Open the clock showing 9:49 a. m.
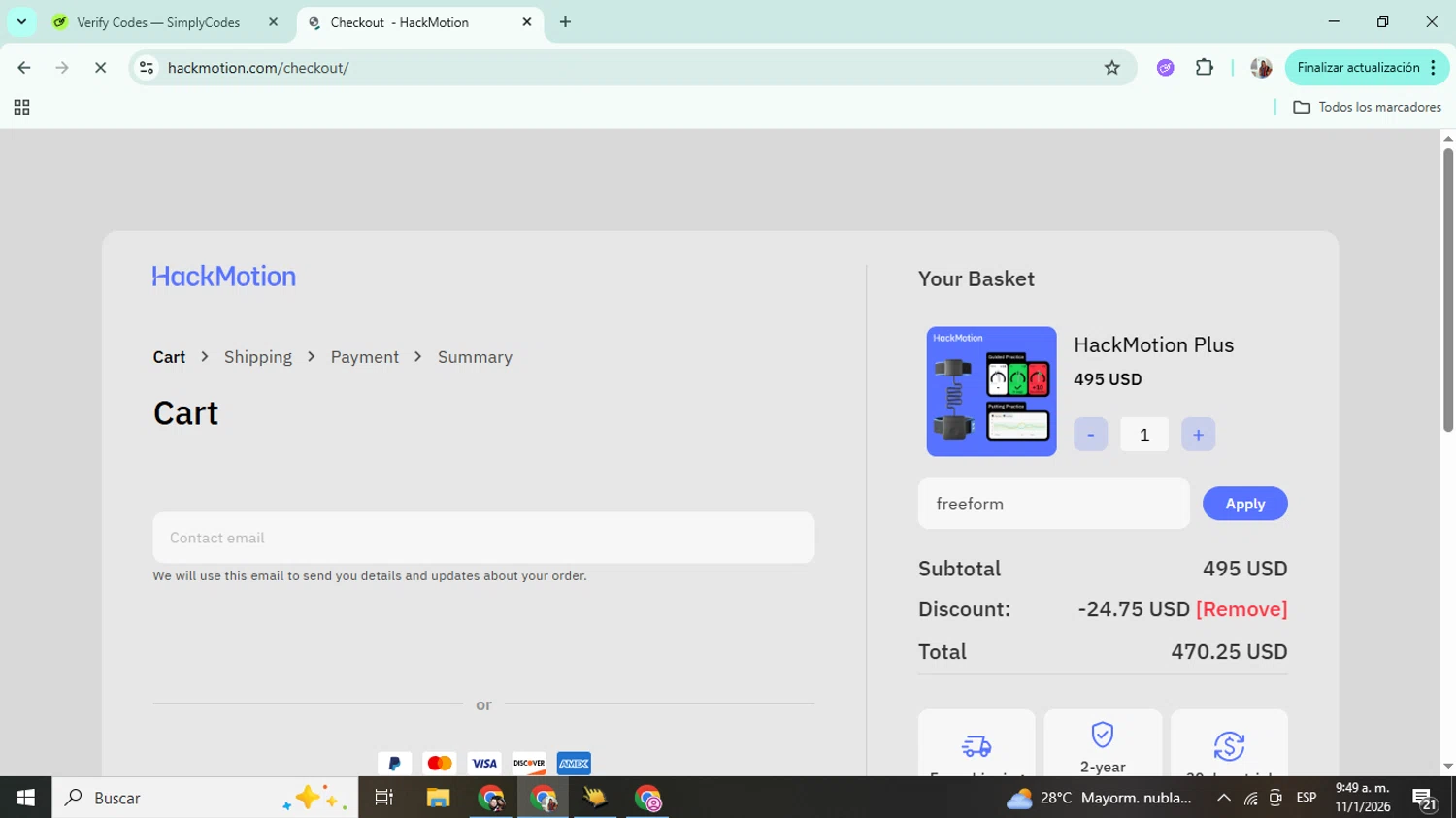Screen dimensions: 1456x818 click(1363, 798)
